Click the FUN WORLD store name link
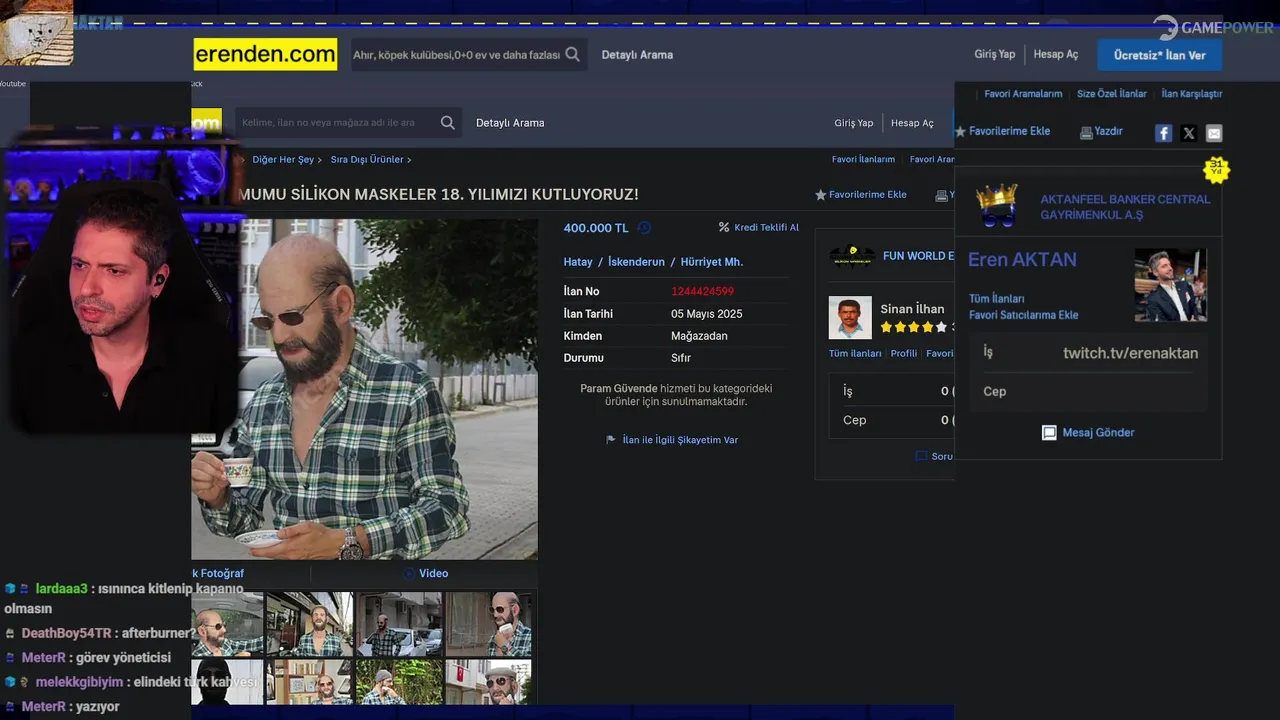 pos(918,256)
